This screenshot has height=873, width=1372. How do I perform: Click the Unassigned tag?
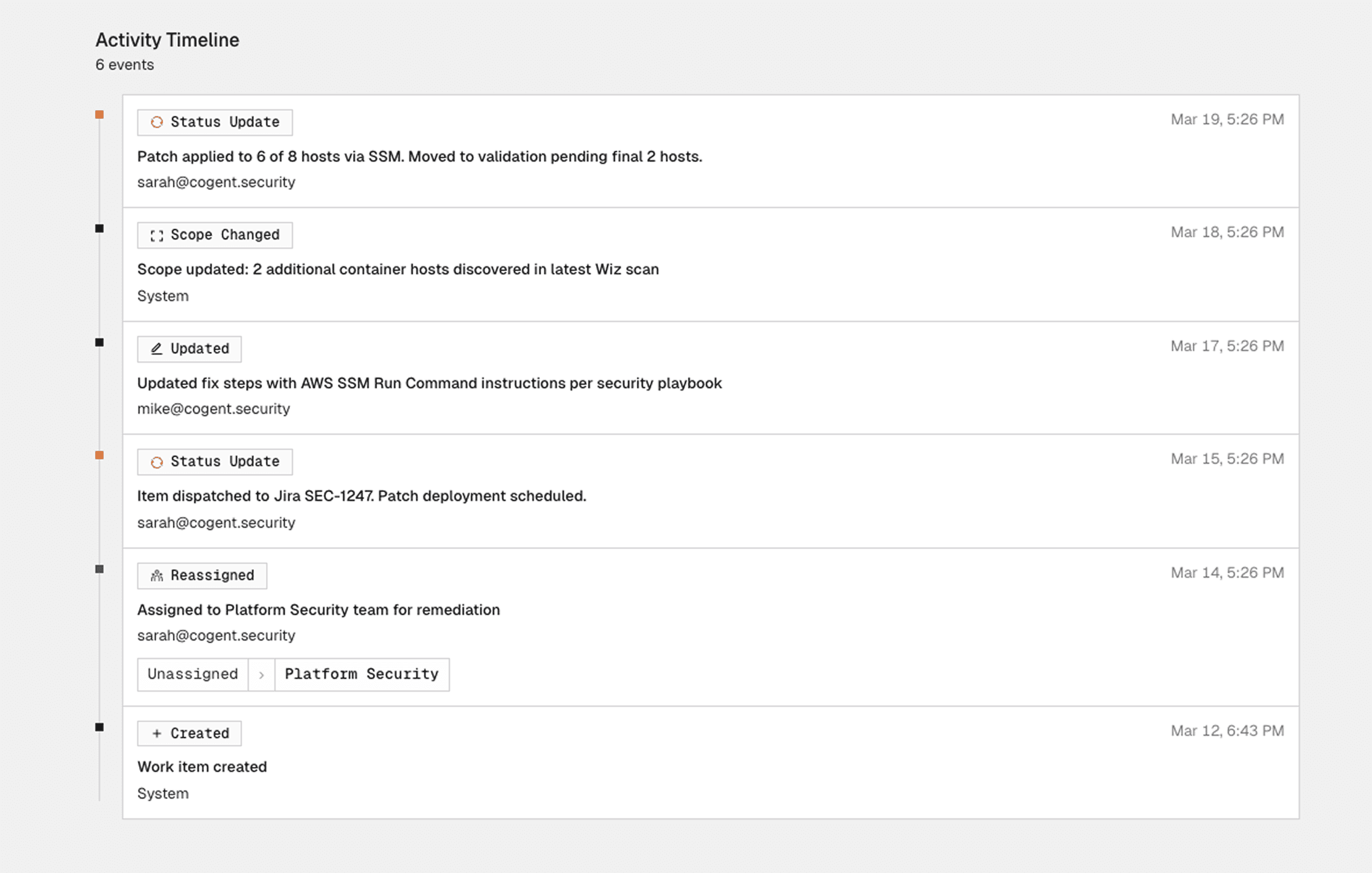pos(193,674)
